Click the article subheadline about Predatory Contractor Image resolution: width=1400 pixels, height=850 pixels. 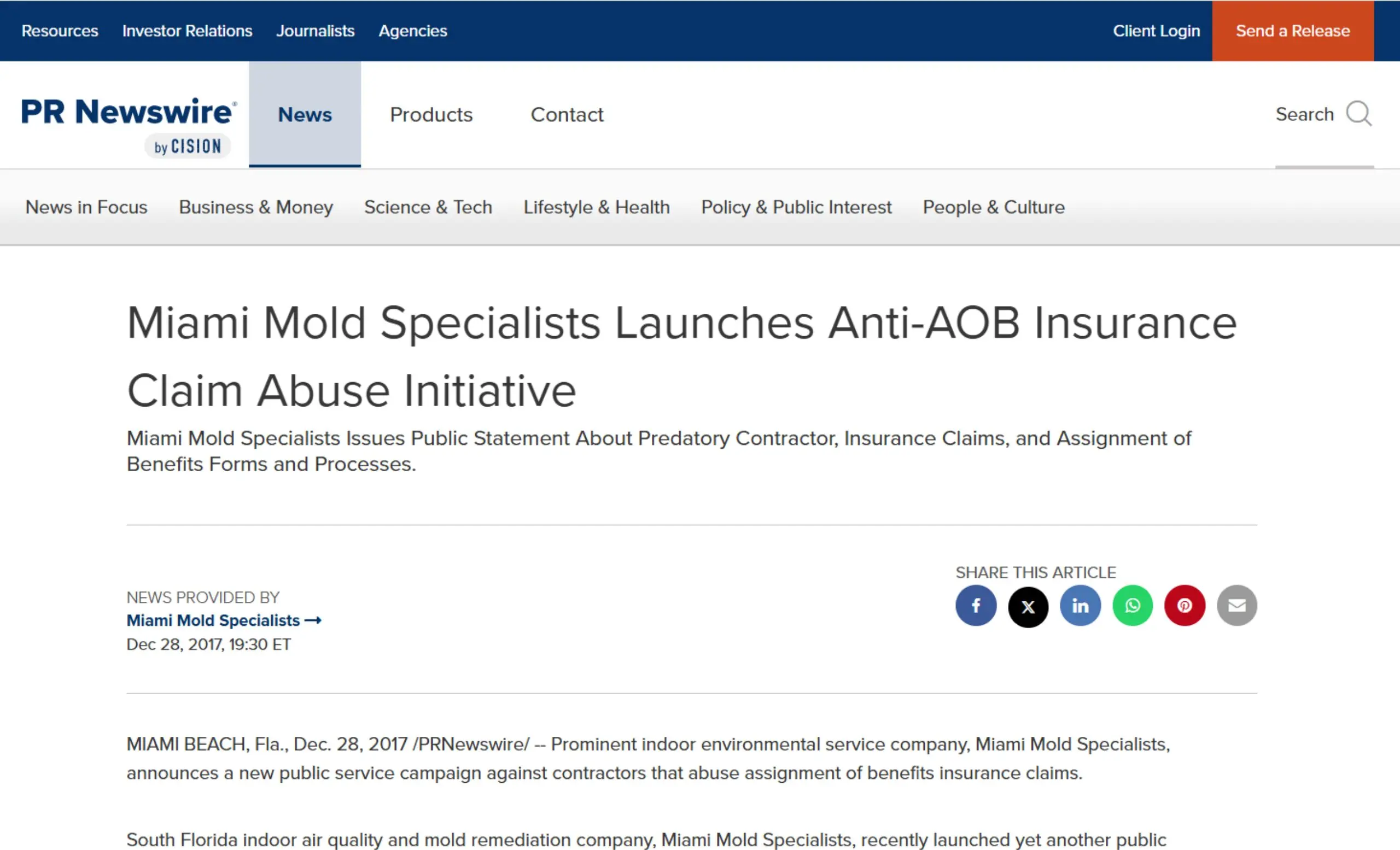659,451
